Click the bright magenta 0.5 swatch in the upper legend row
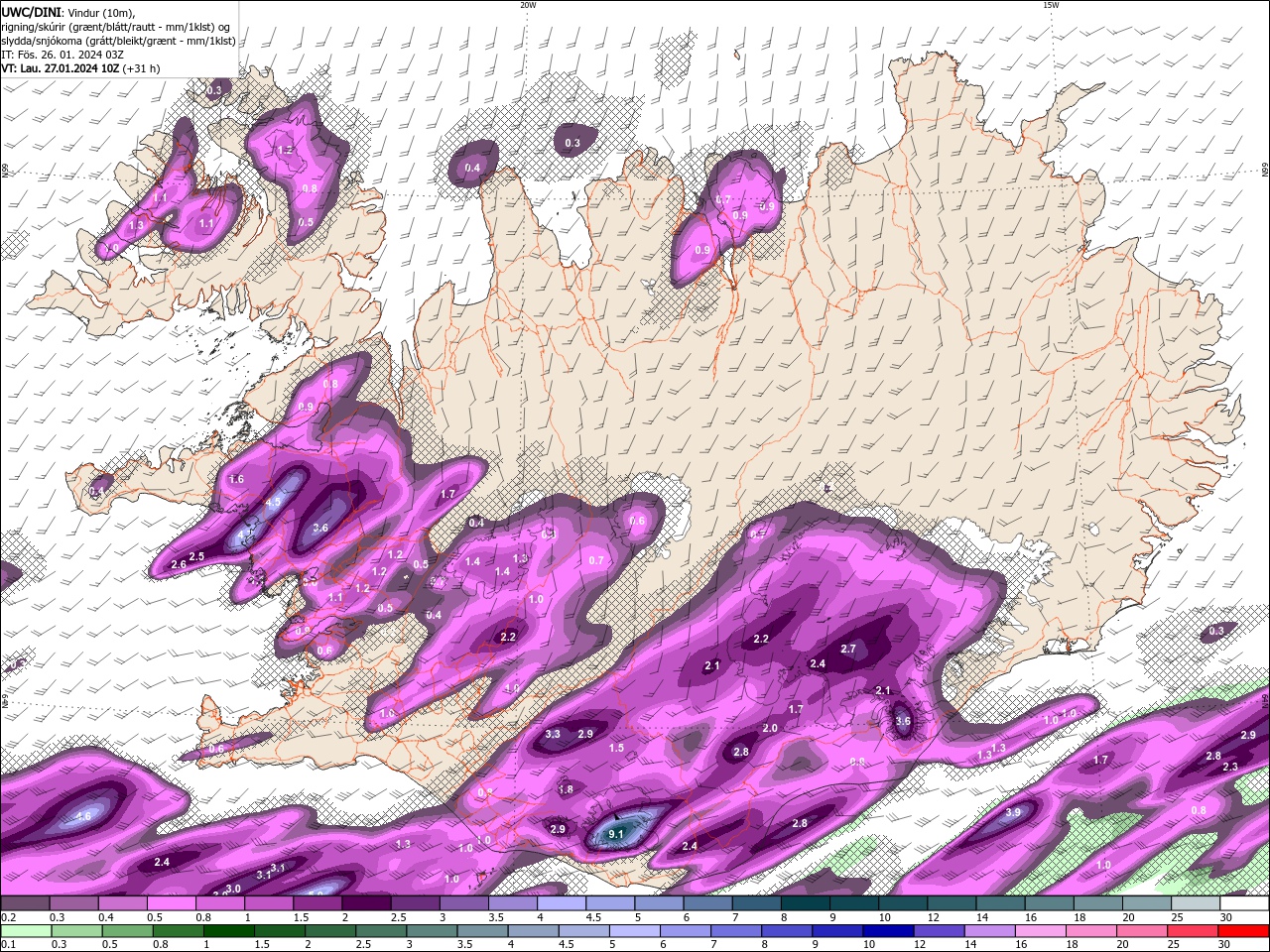1270x952 pixels. point(172,903)
